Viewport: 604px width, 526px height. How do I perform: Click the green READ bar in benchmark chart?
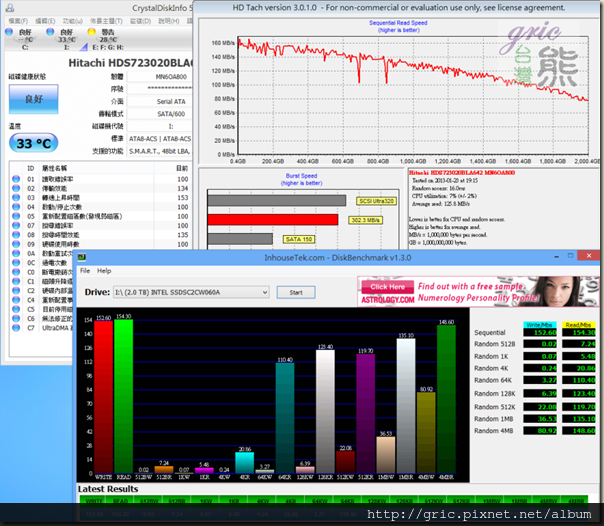(123, 396)
